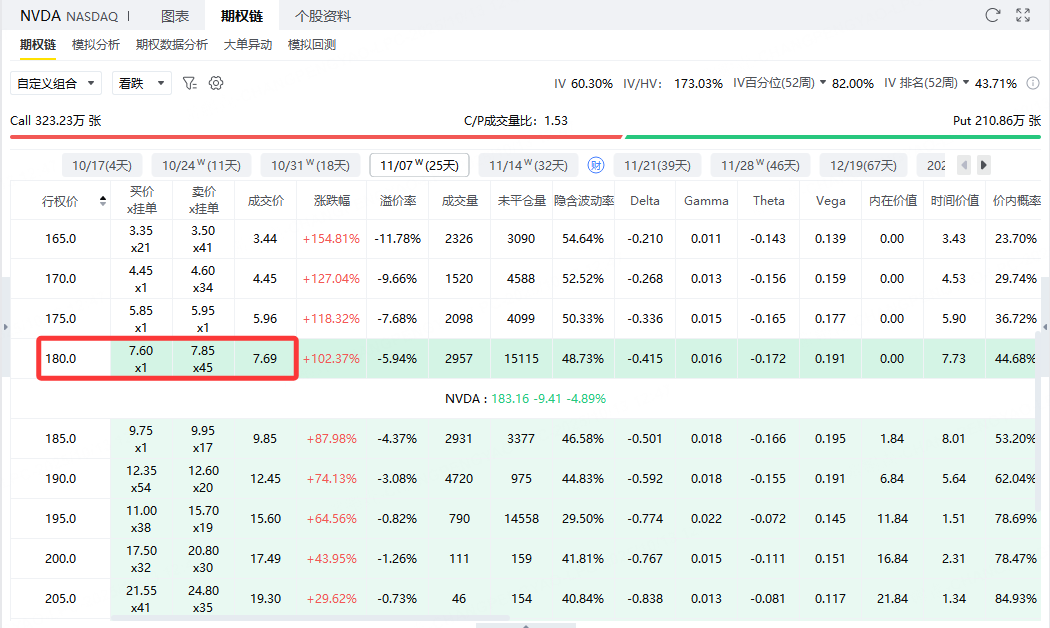Click the Vega column header
This screenshot has height=628, width=1050.
click(x=830, y=201)
